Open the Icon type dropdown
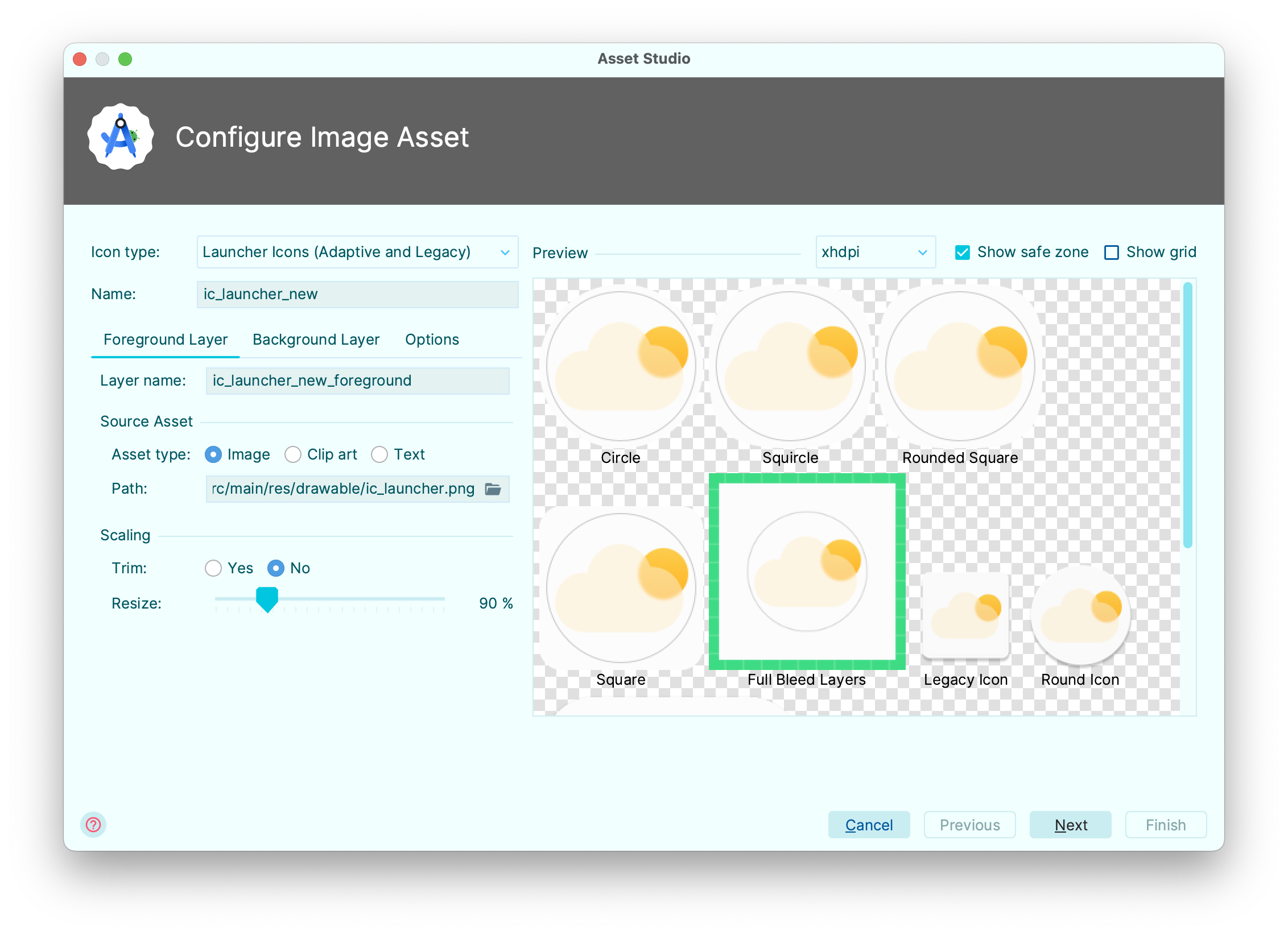Viewport: 1288px width, 935px height. pyautogui.click(x=357, y=252)
